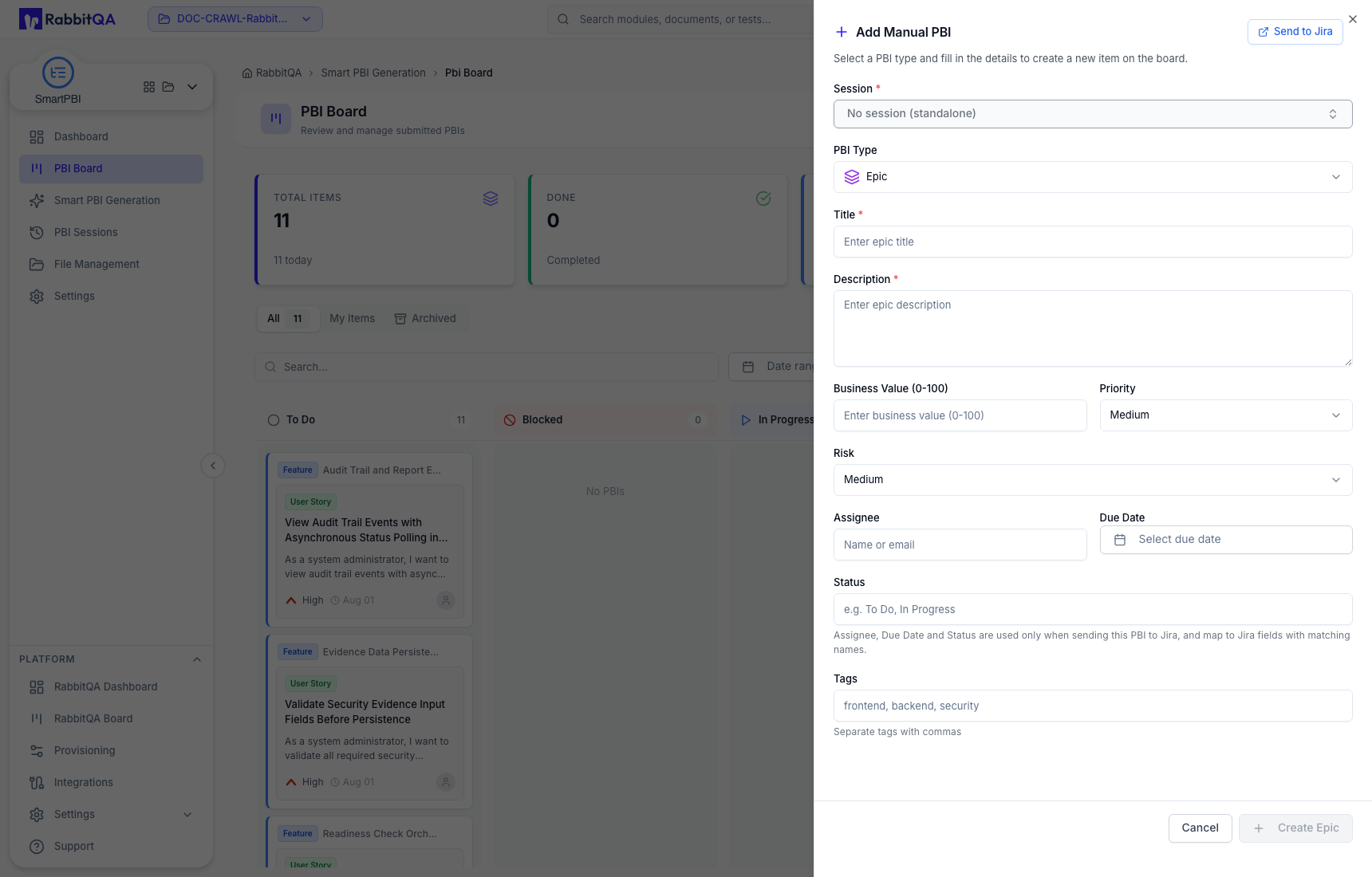Open the Date range picker

pyautogui.click(x=771, y=367)
